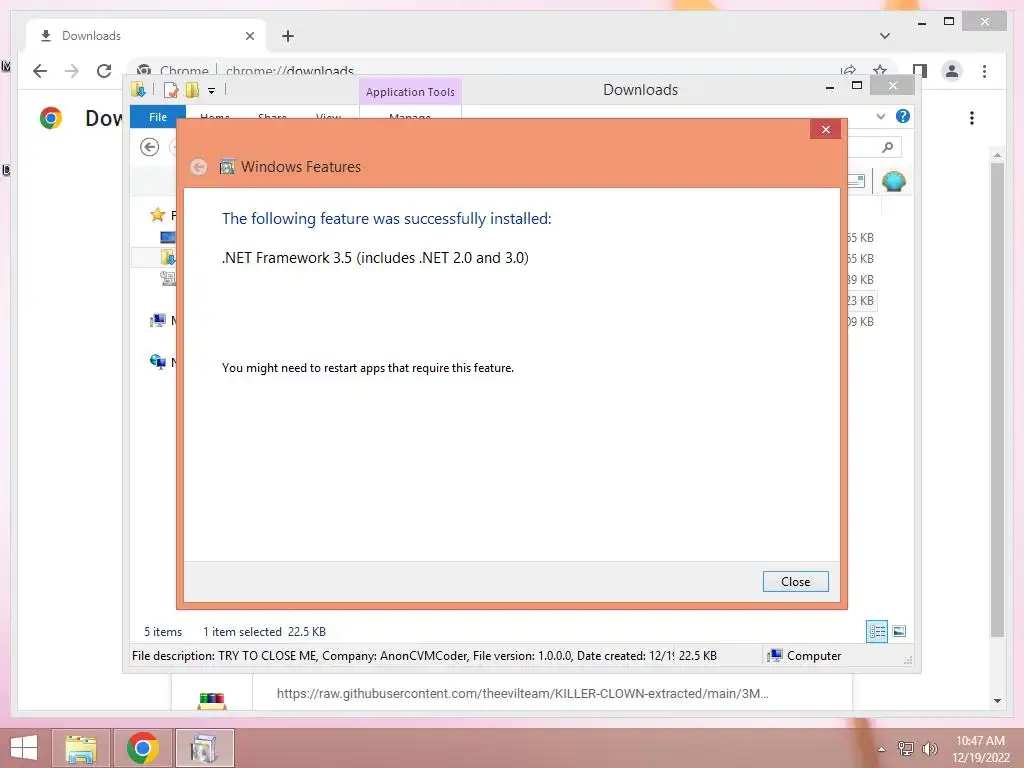Click the '1 item selected 22.5 KB' status text
1024x768 pixels.
coord(264,632)
